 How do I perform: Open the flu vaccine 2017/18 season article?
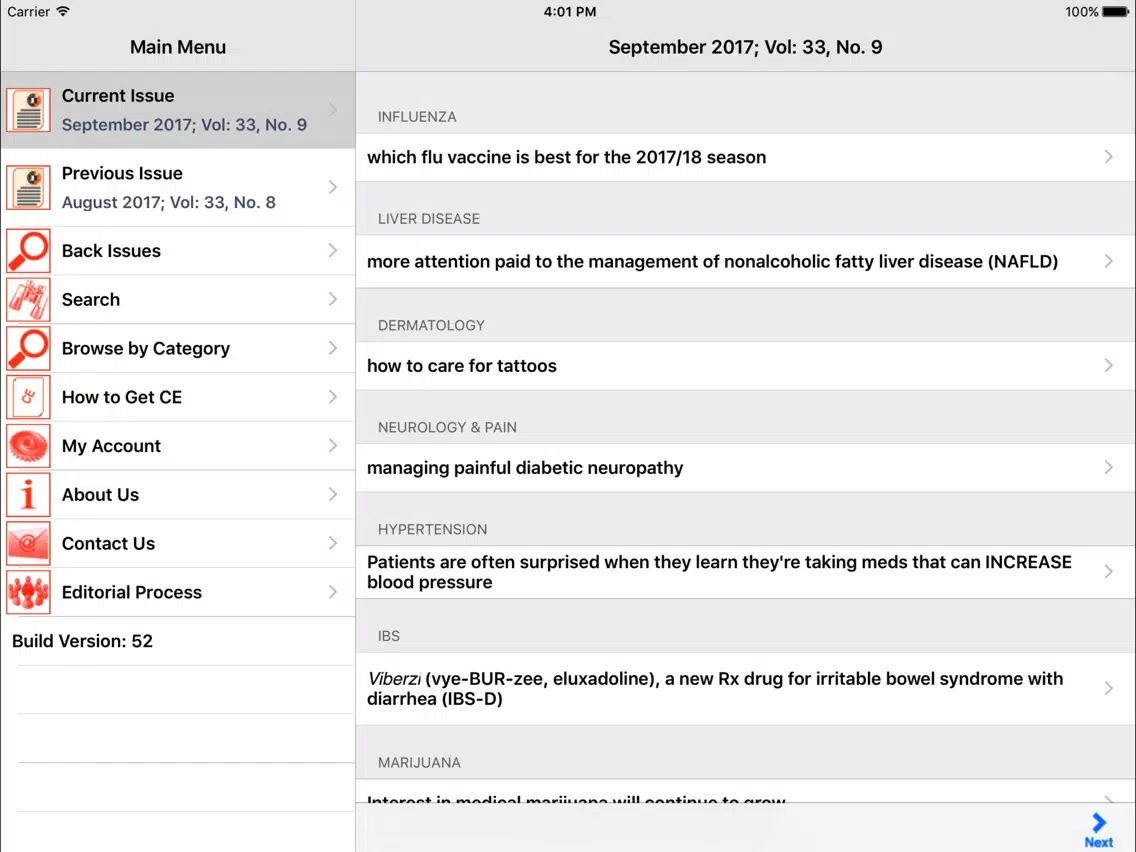746,157
